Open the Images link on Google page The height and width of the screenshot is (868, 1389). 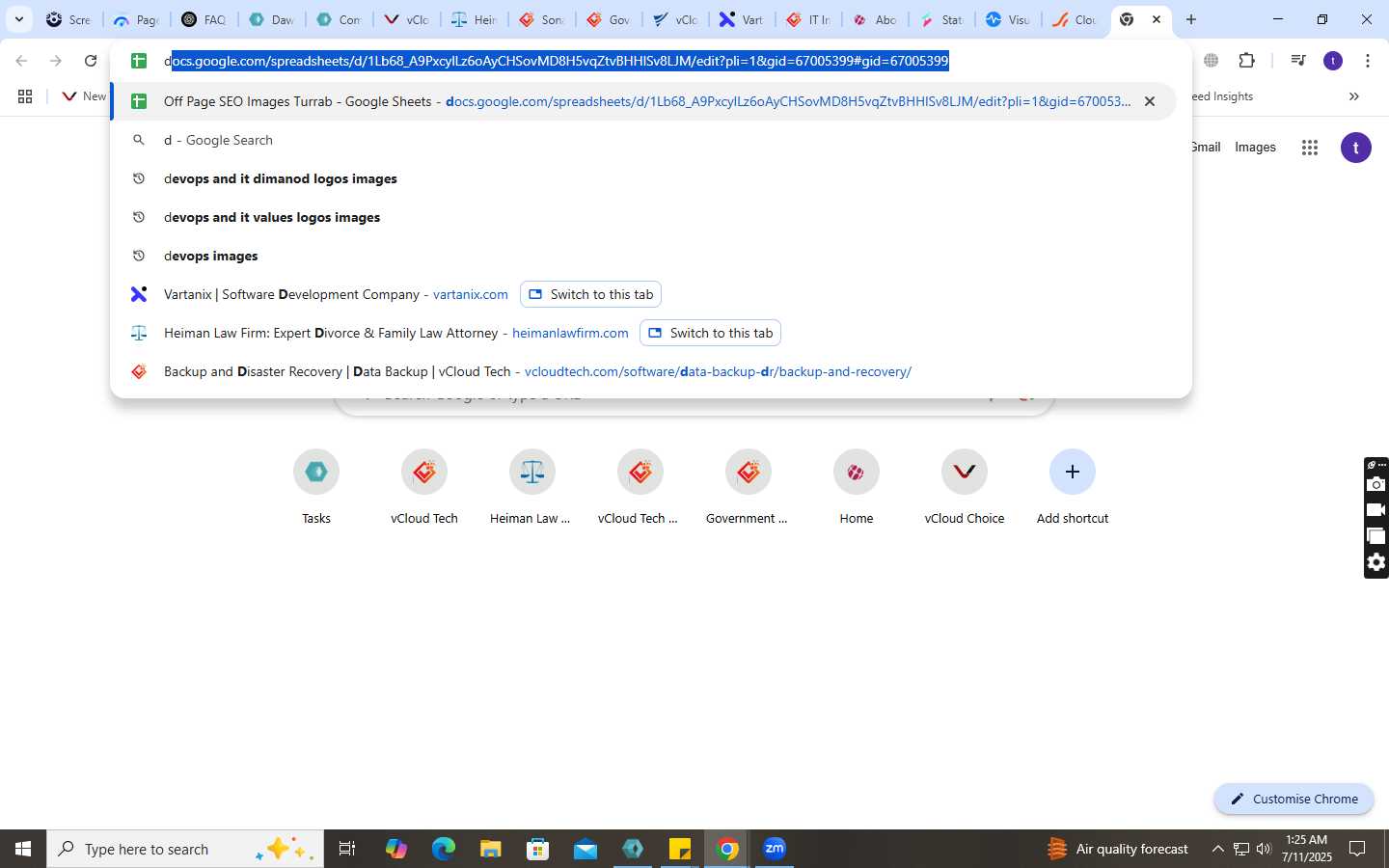(x=1255, y=148)
